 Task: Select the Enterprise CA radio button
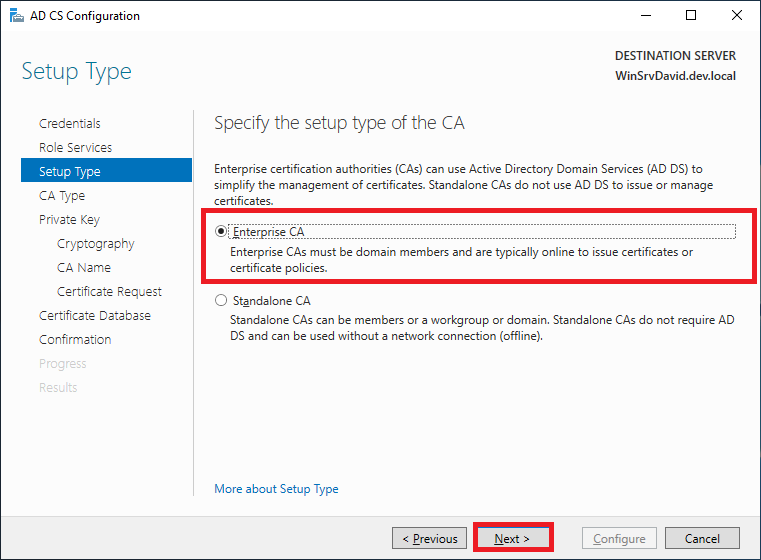[221, 231]
